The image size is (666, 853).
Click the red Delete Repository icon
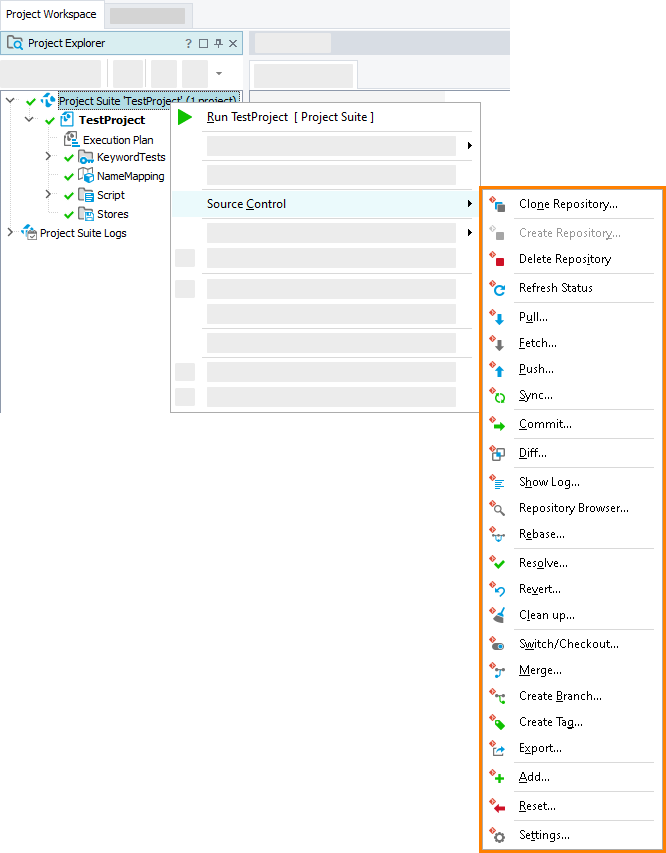click(497, 259)
